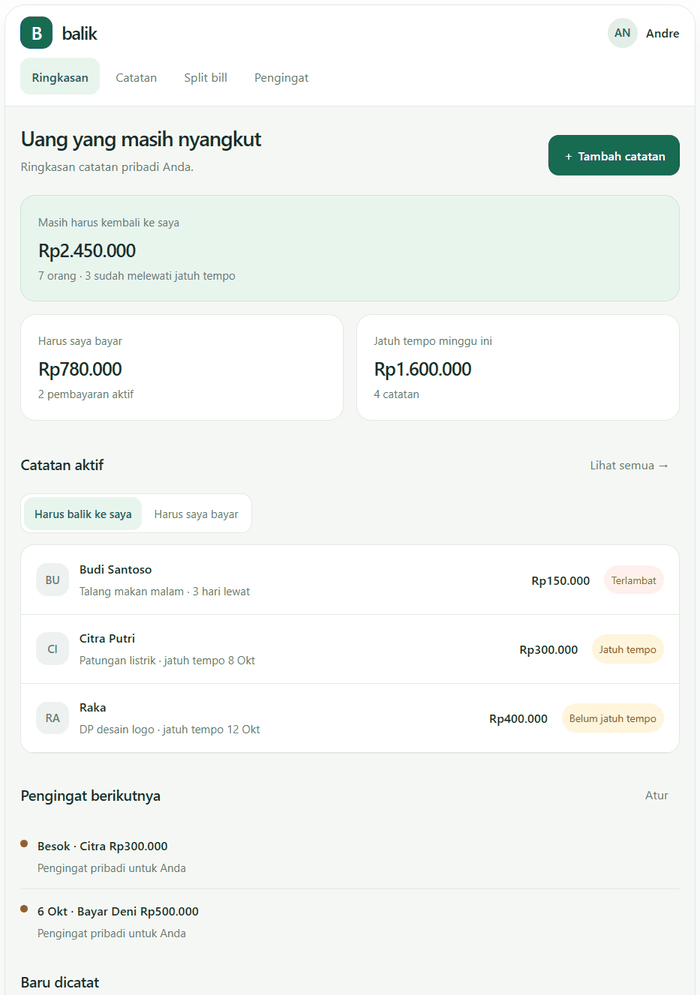Open the Ringkasan tab
The height and width of the screenshot is (995, 700).
tap(60, 77)
